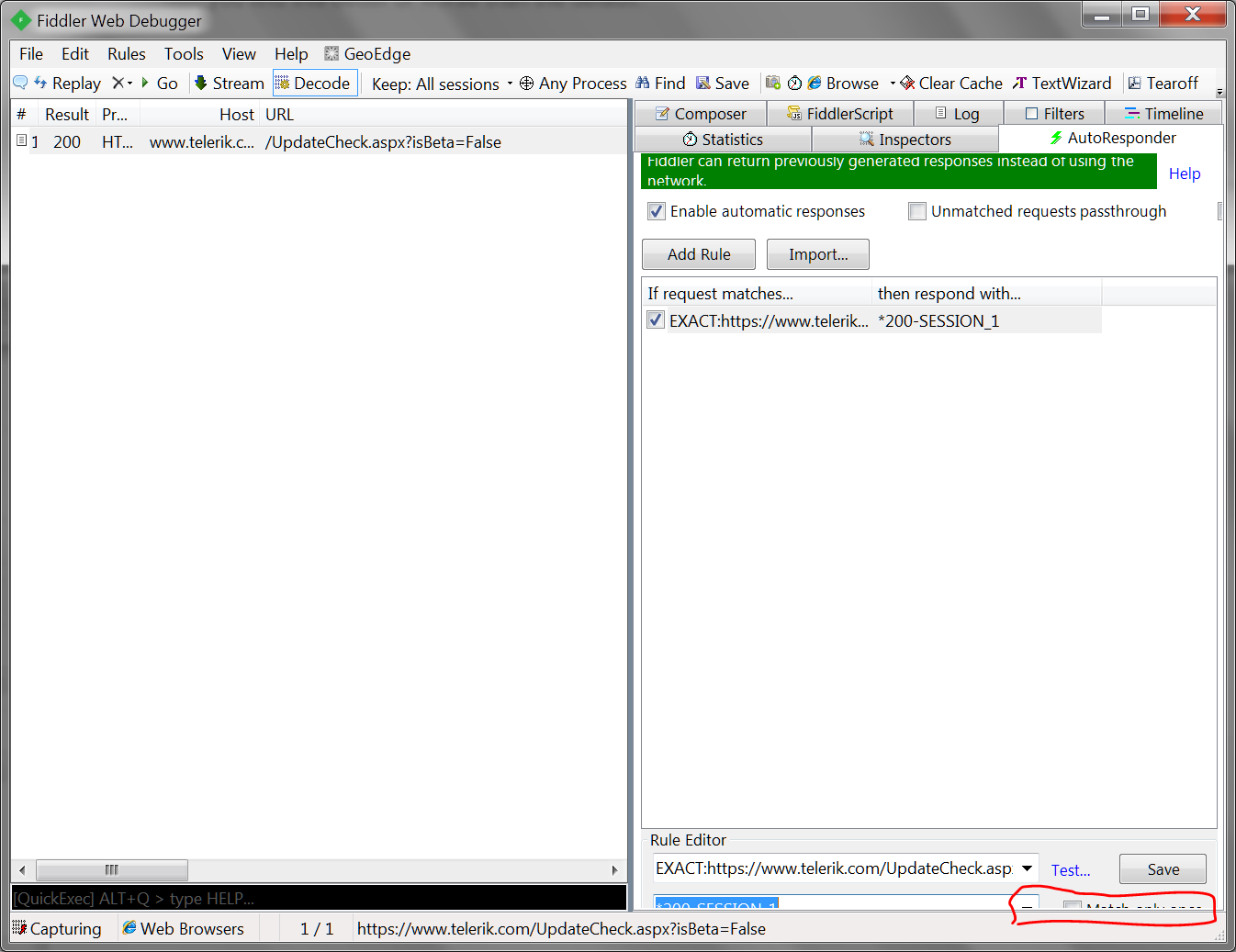The width and height of the screenshot is (1236, 952).
Task: Enable automatic responses checkbox
Action: (x=657, y=211)
